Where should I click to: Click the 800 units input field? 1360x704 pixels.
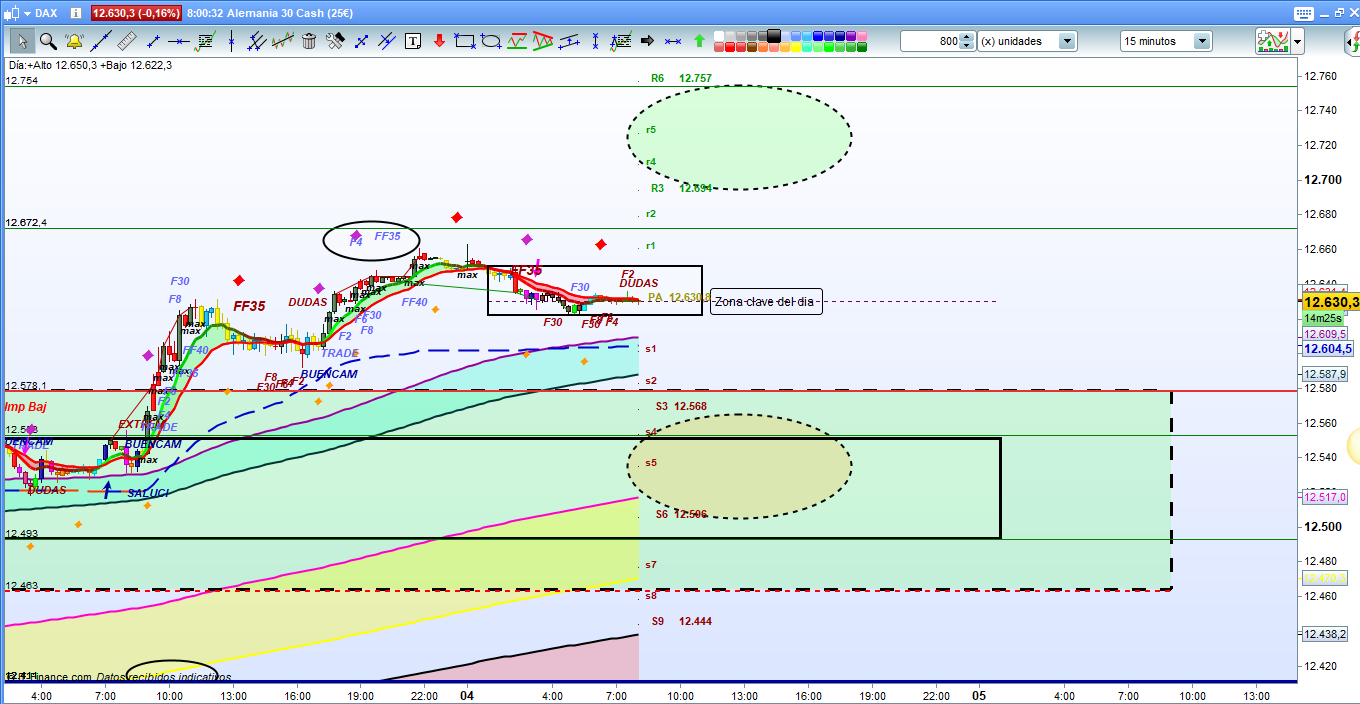pyautogui.click(x=929, y=41)
